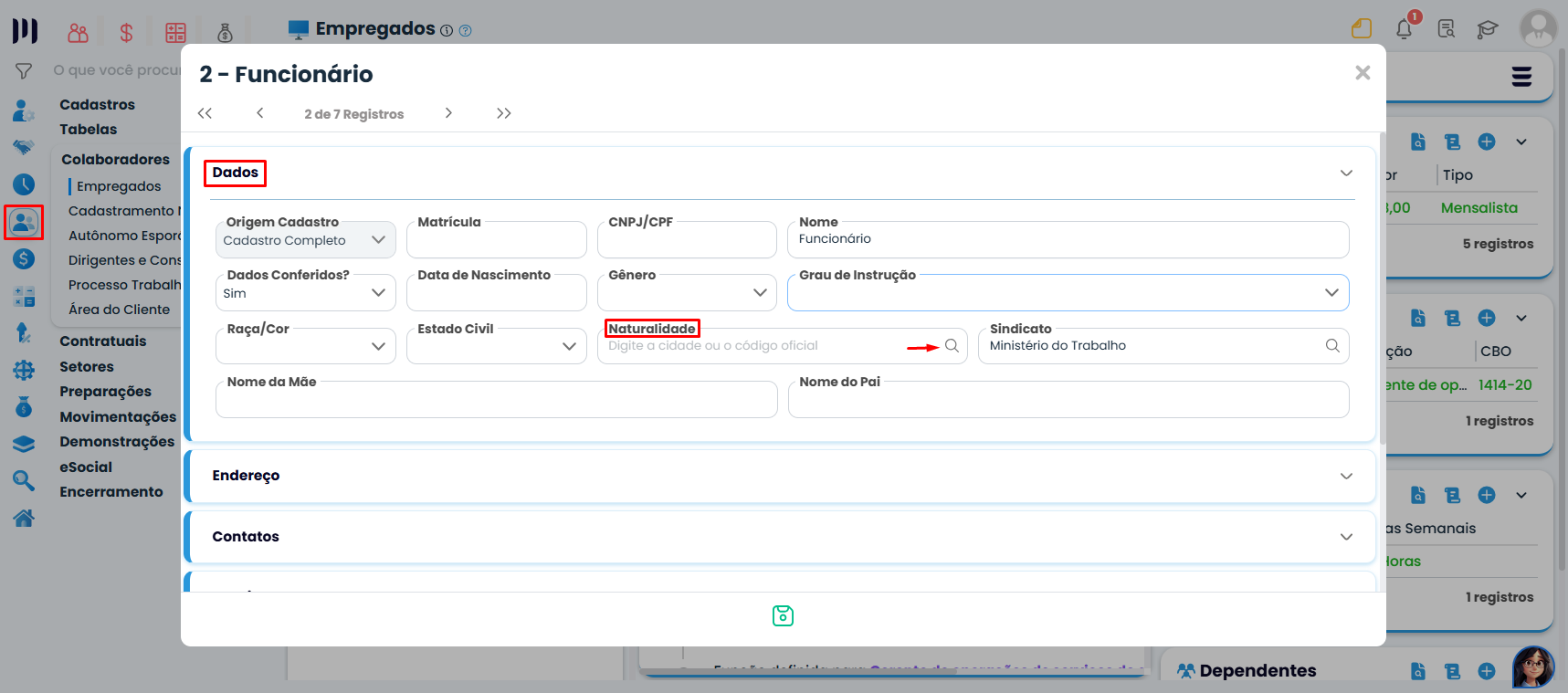This screenshot has width=1568, height=693.
Task: Click the Nome da Mãe input field
Action: click(x=496, y=402)
